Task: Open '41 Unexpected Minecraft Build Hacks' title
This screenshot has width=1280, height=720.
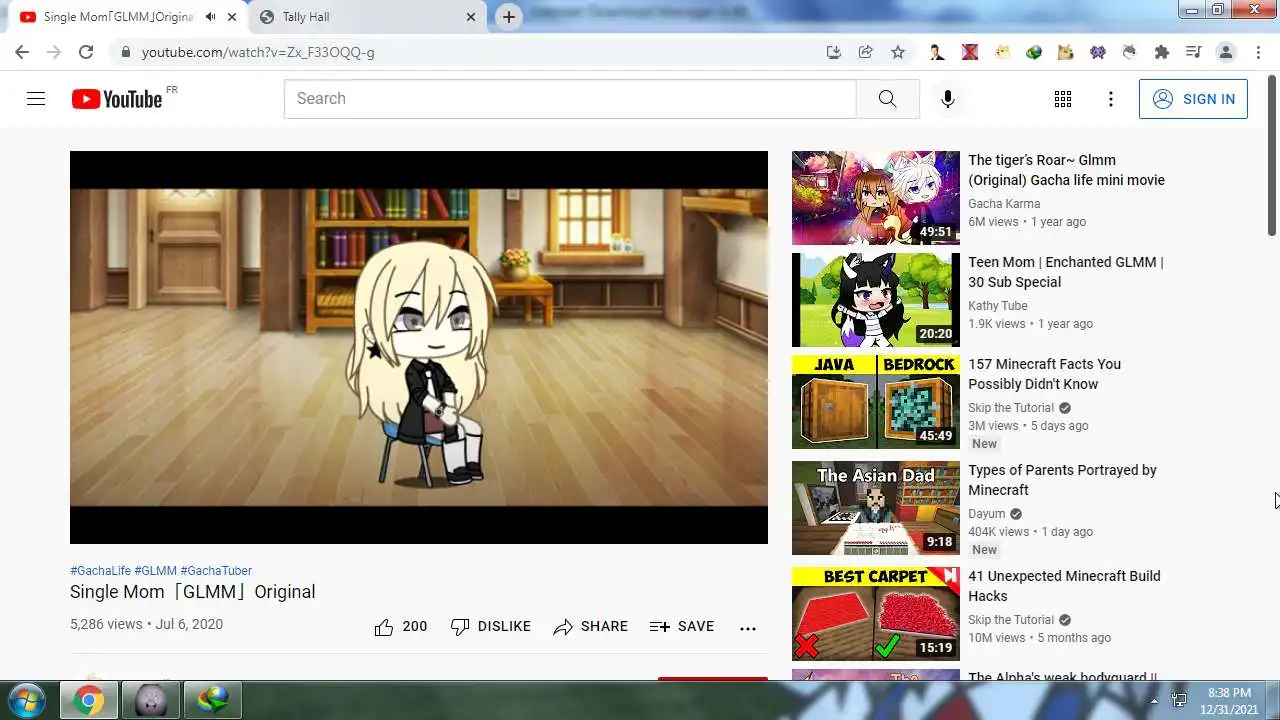Action: tap(1064, 586)
